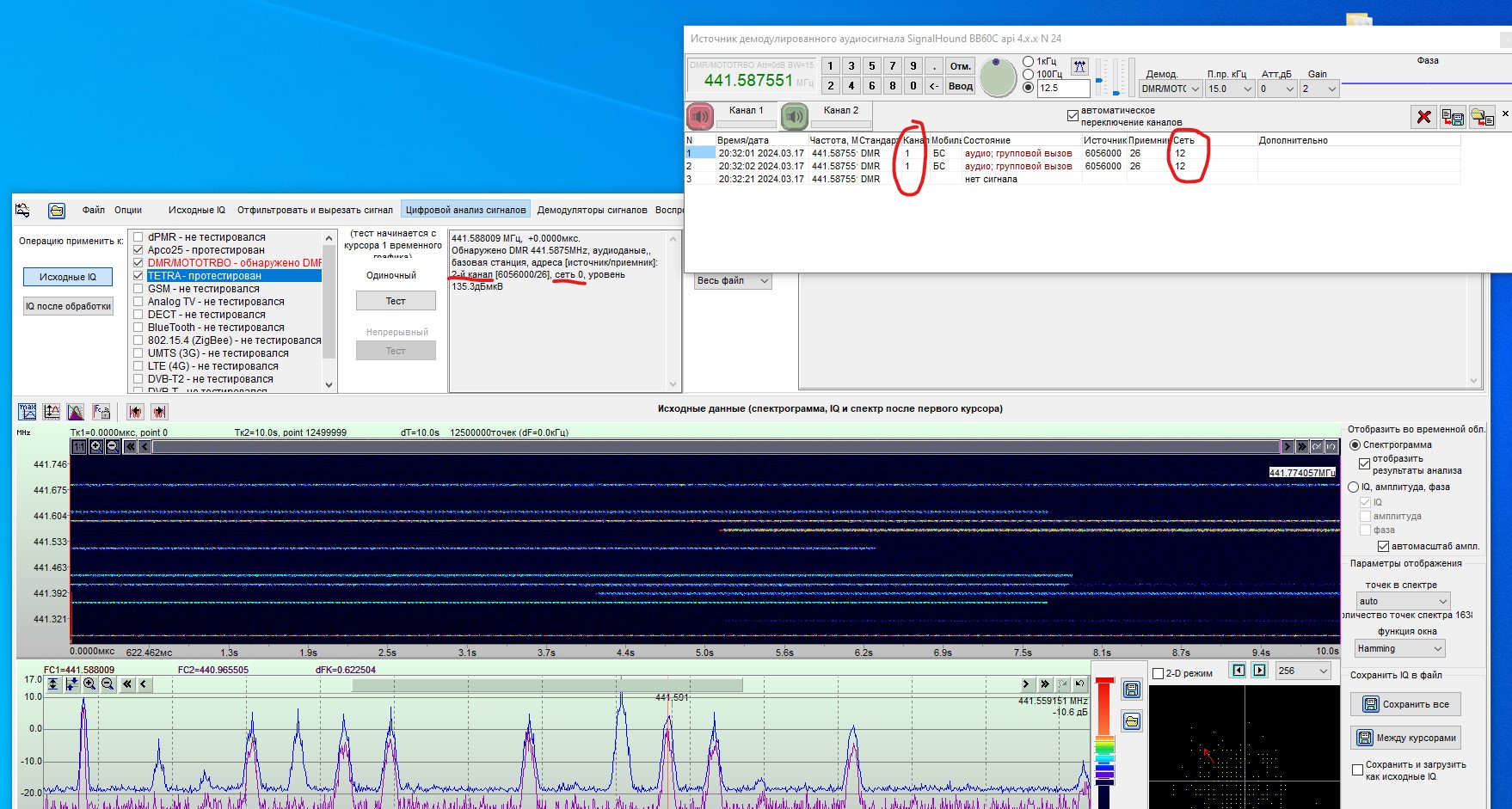This screenshot has width=1512, height=809.
Task: Click the max-hold spectrum icon
Action: 28,412
